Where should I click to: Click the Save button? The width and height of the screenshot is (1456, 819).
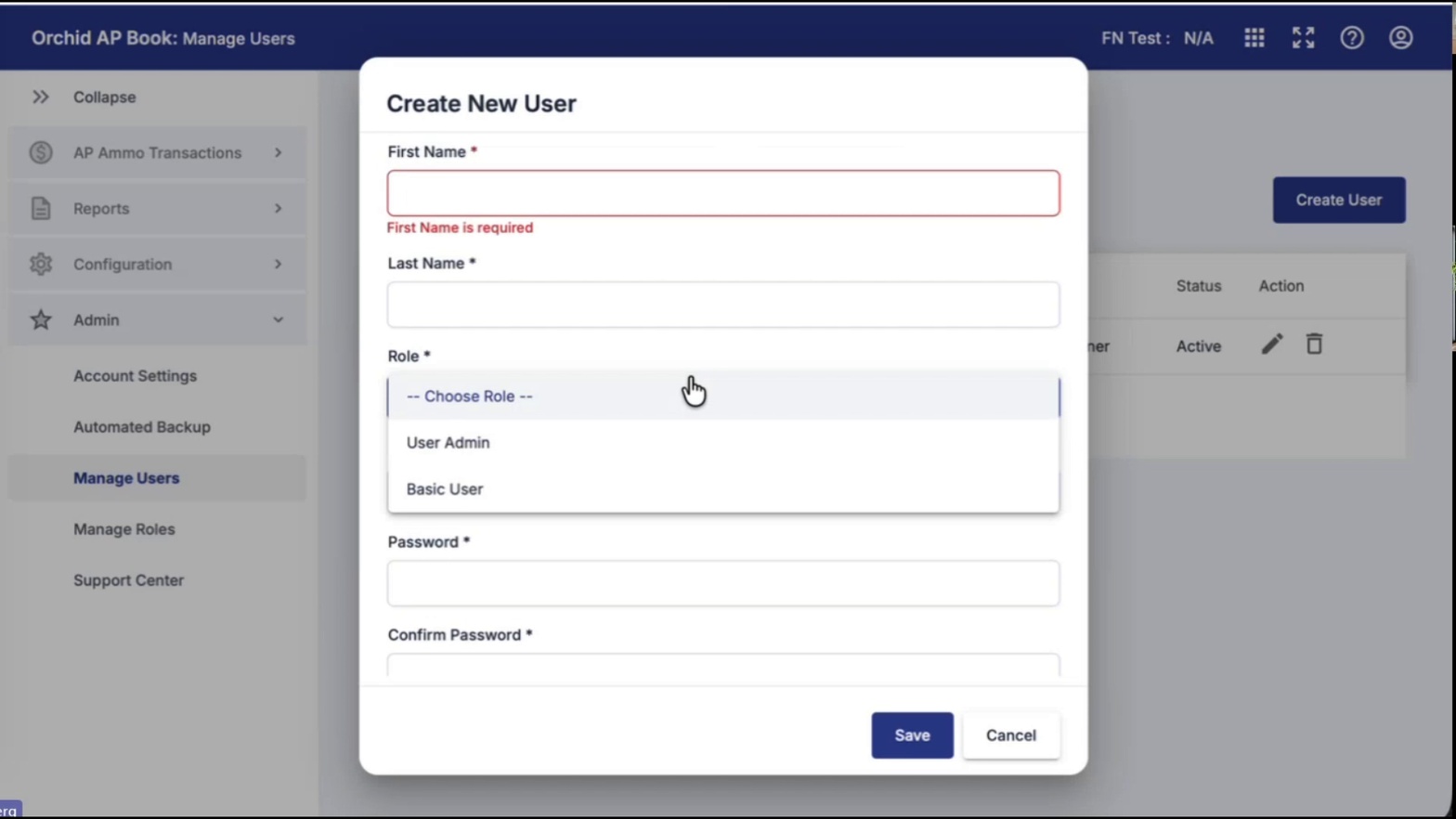tap(912, 735)
